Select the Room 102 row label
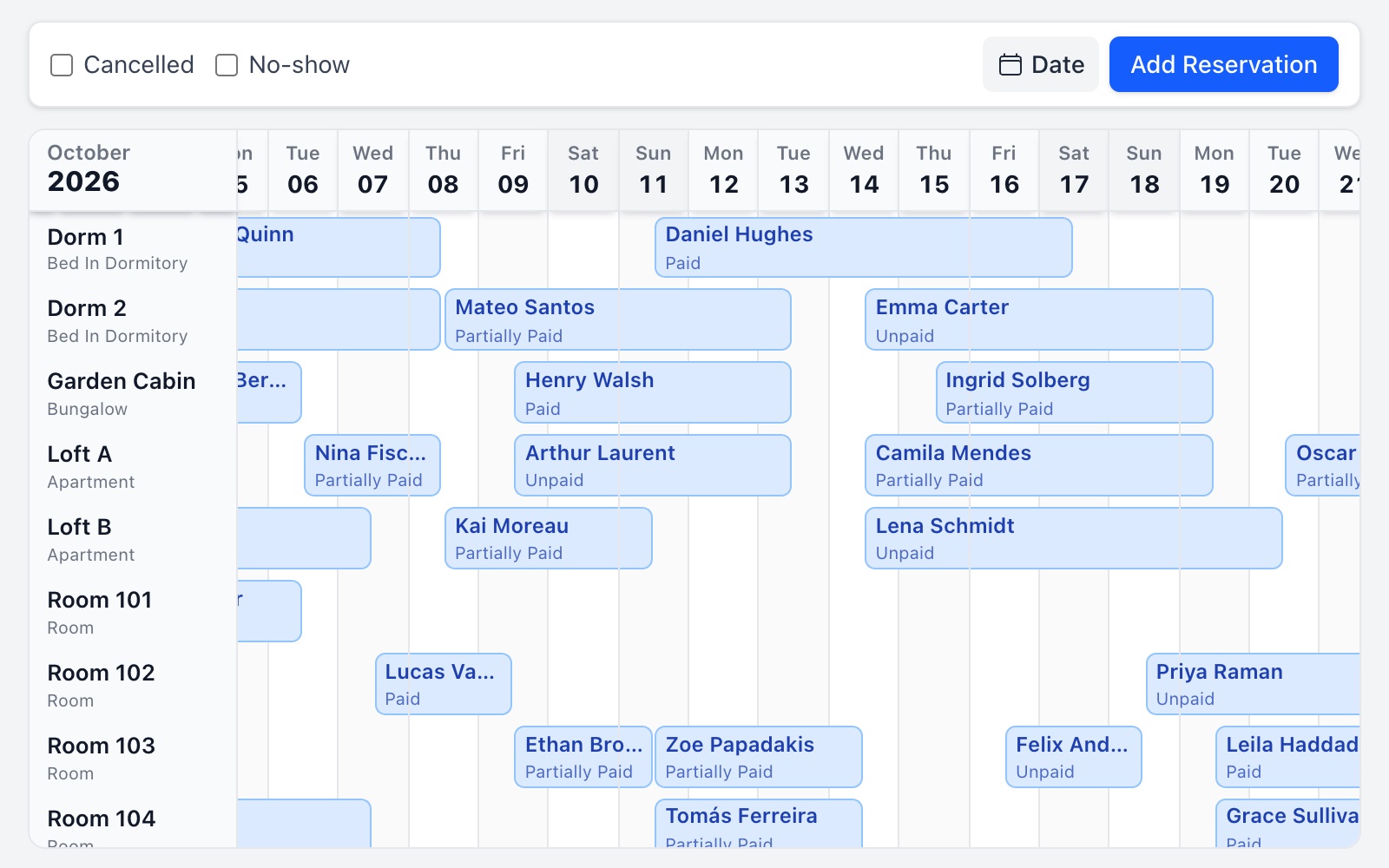The image size is (1389, 868). [x=133, y=686]
